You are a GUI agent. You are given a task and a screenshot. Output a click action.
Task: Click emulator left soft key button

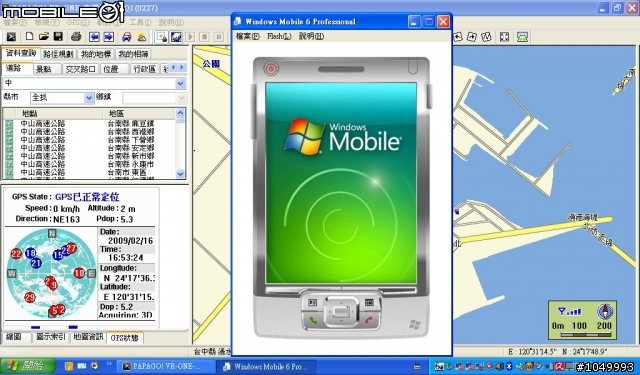click(x=313, y=302)
